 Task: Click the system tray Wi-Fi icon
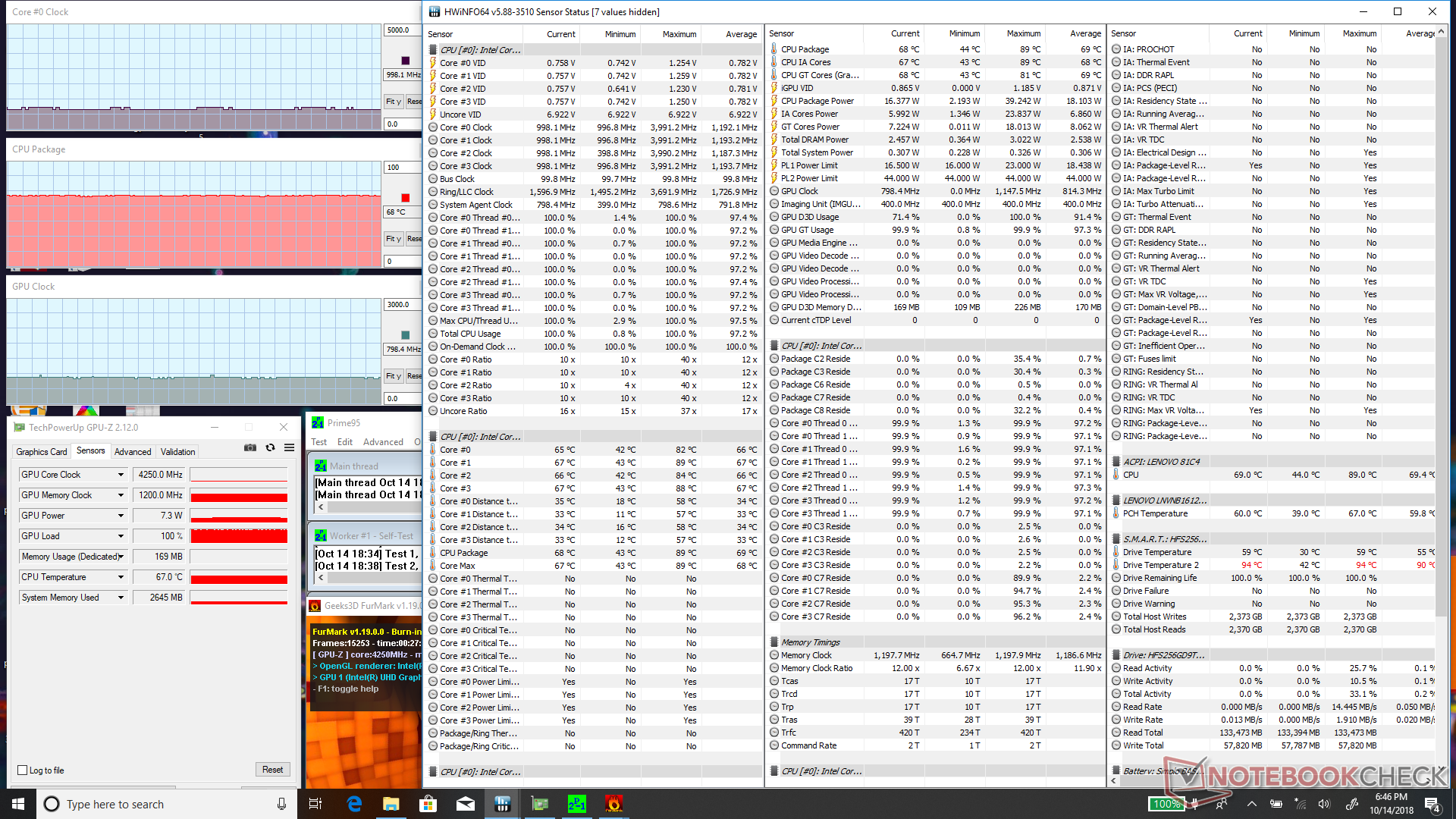[1300, 804]
